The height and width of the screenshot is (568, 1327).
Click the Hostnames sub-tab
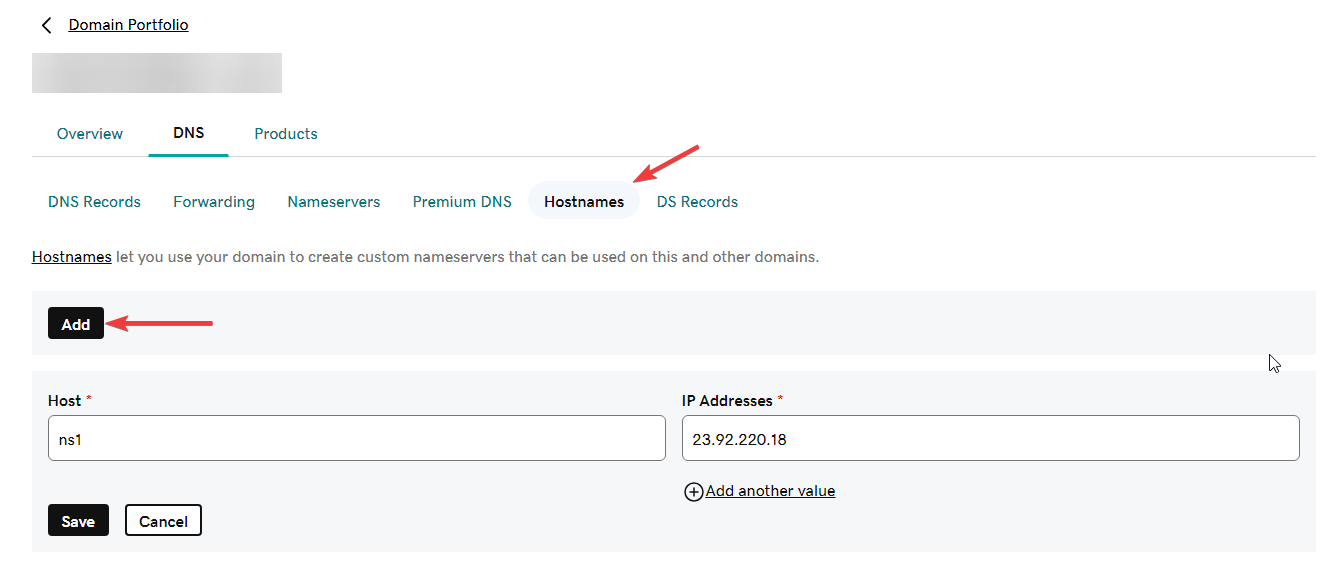584,202
